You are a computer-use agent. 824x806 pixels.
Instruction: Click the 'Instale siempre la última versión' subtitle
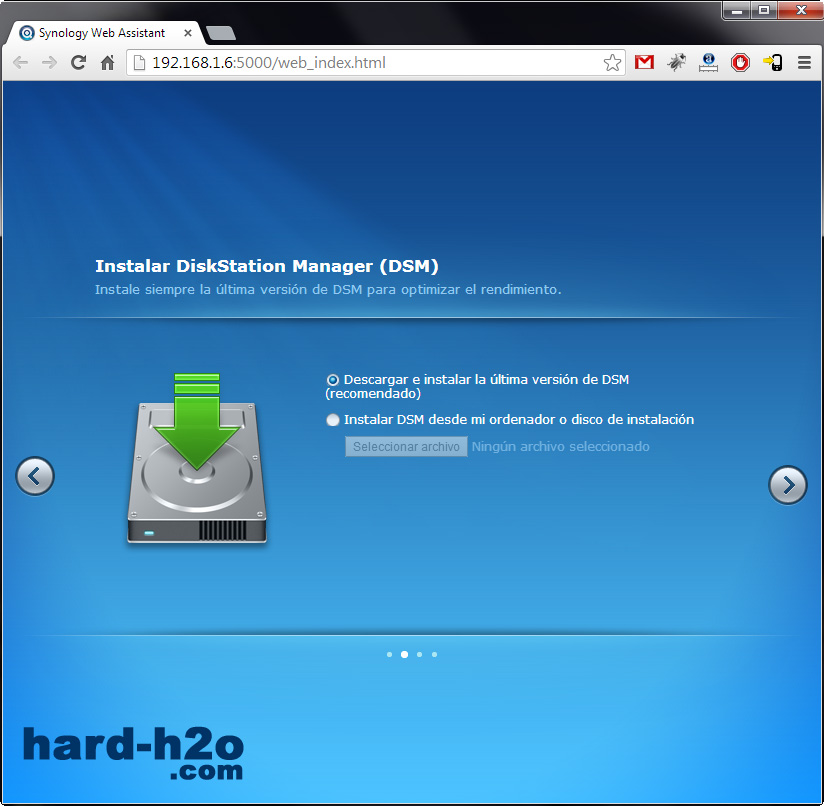pos(328,290)
